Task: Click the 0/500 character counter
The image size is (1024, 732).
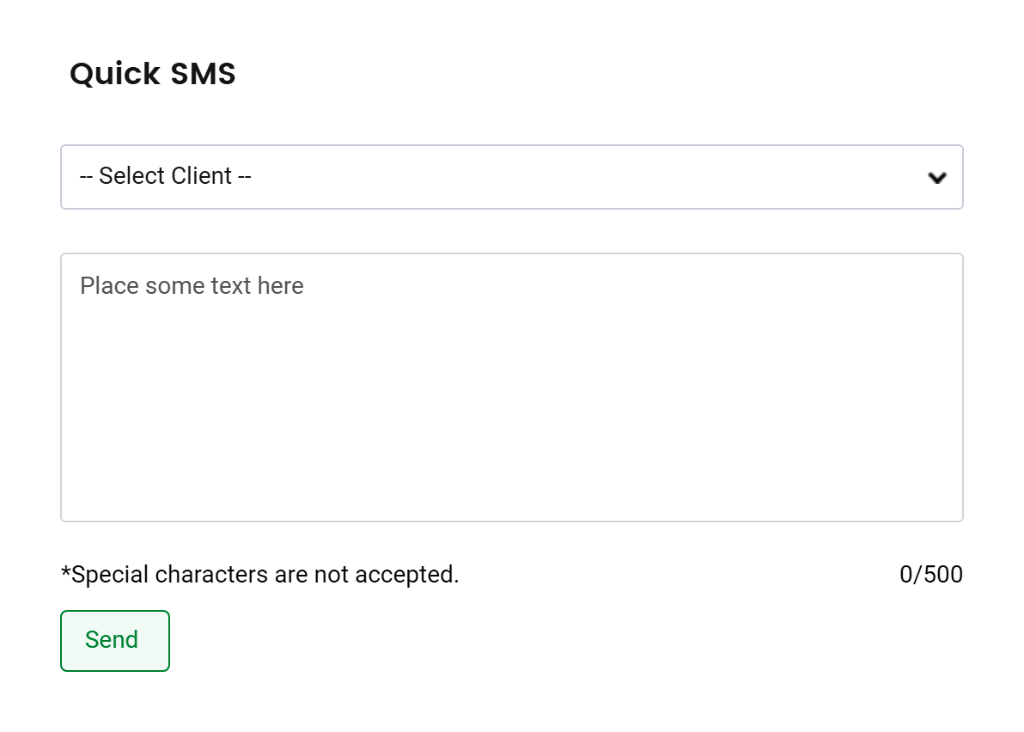Action: click(930, 575)
